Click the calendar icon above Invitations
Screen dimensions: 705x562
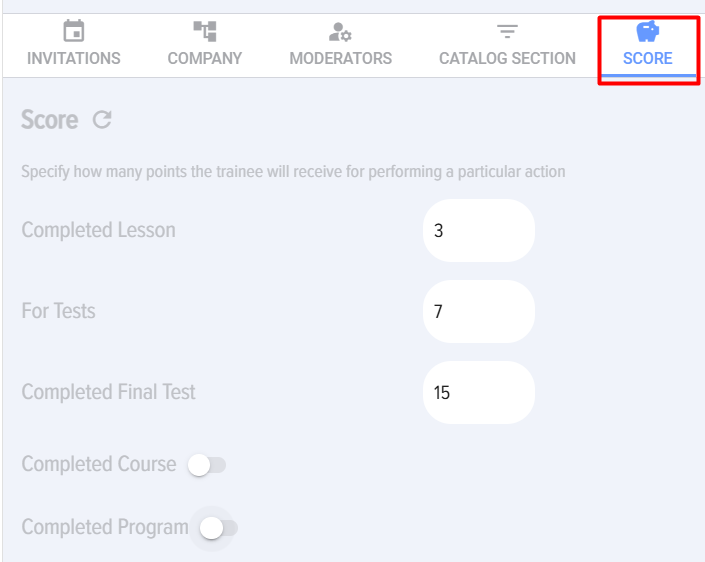[x=73, y=32]
